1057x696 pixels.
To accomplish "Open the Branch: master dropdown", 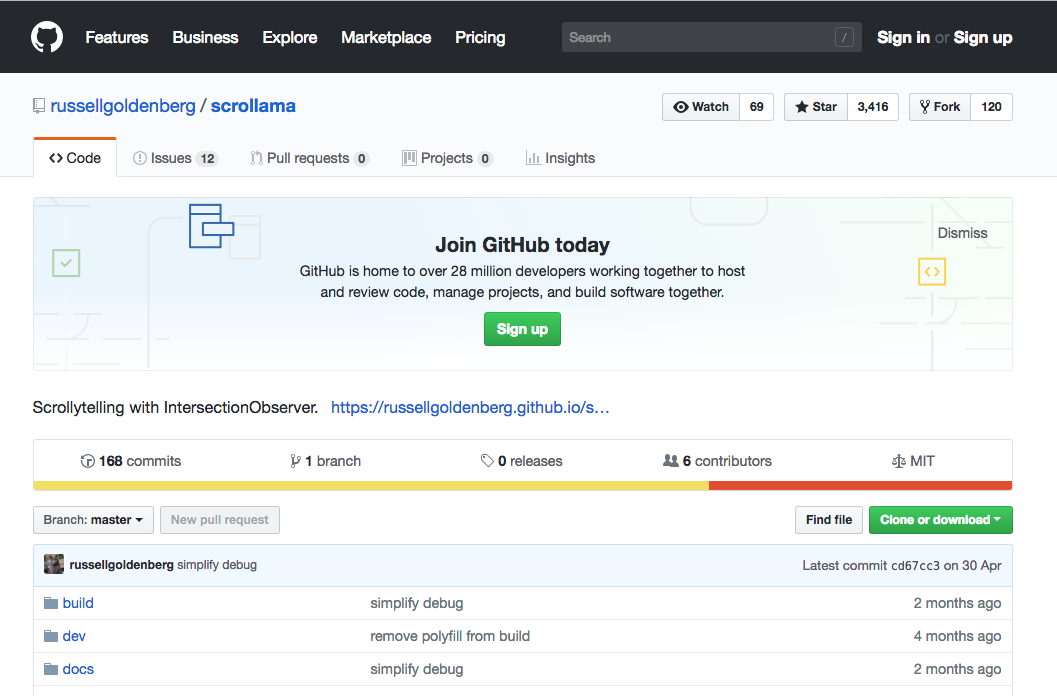I will (x=93, y=520).
